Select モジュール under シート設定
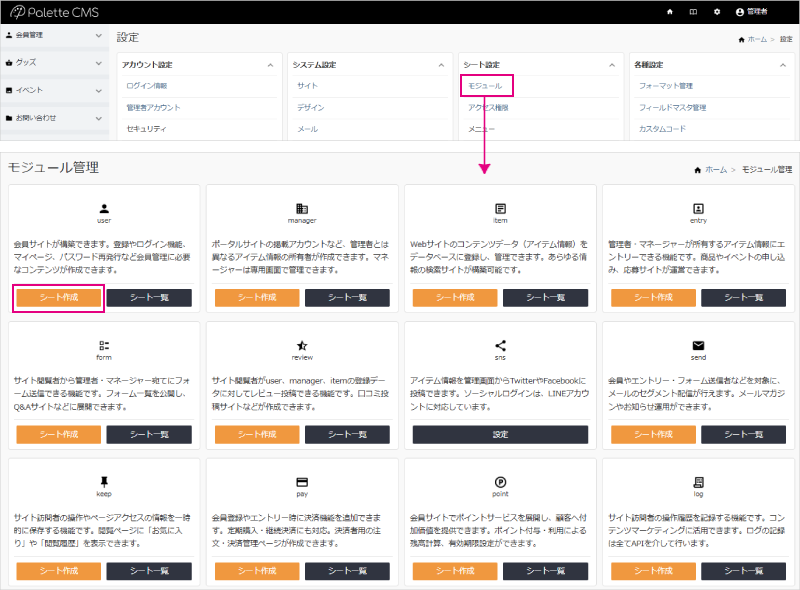800x590 pixels. (486, 86)
